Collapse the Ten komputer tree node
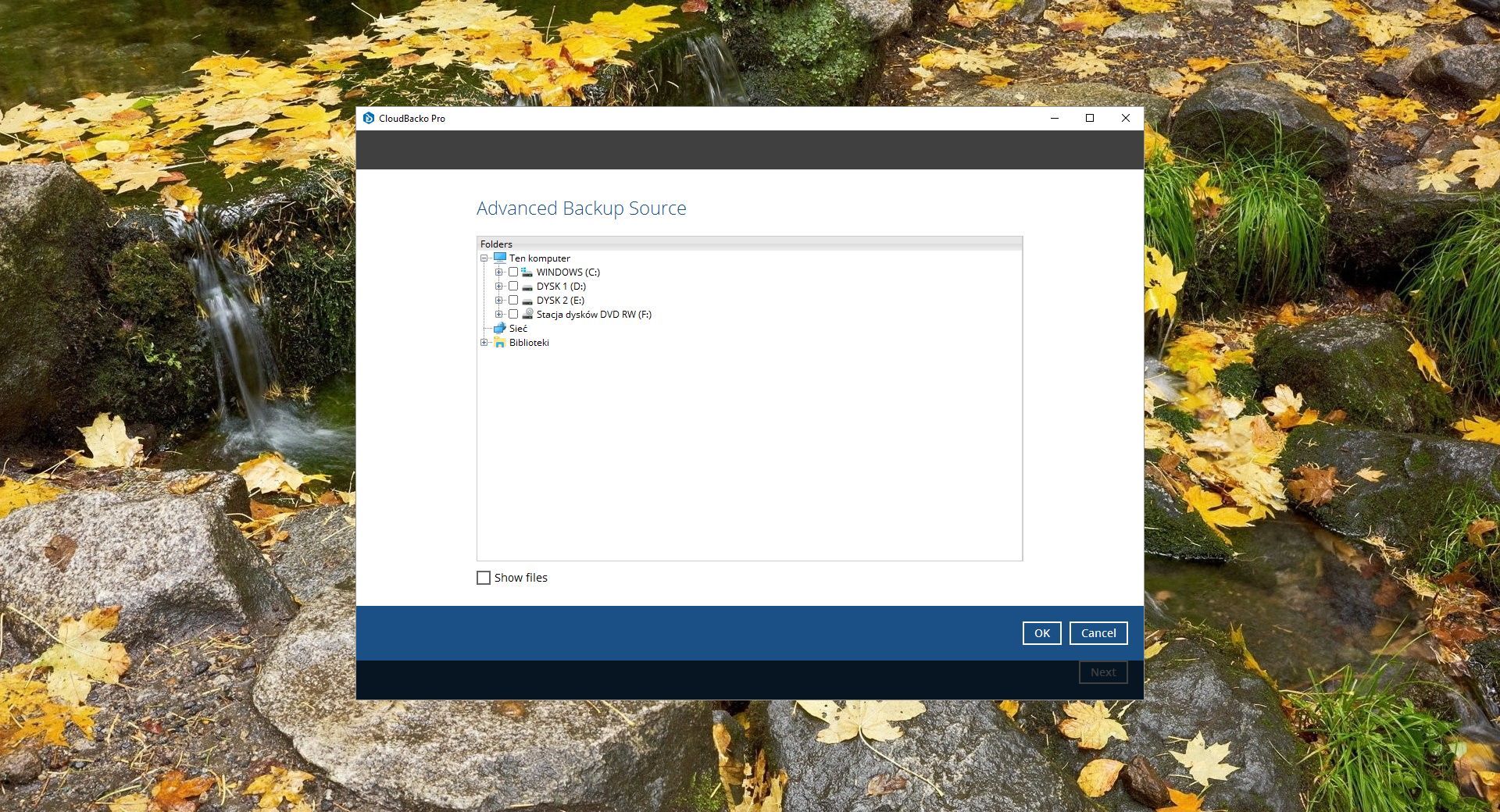The height and width of the screenshot is (812, 1500). pyautogui.click(x=484, y=258)
